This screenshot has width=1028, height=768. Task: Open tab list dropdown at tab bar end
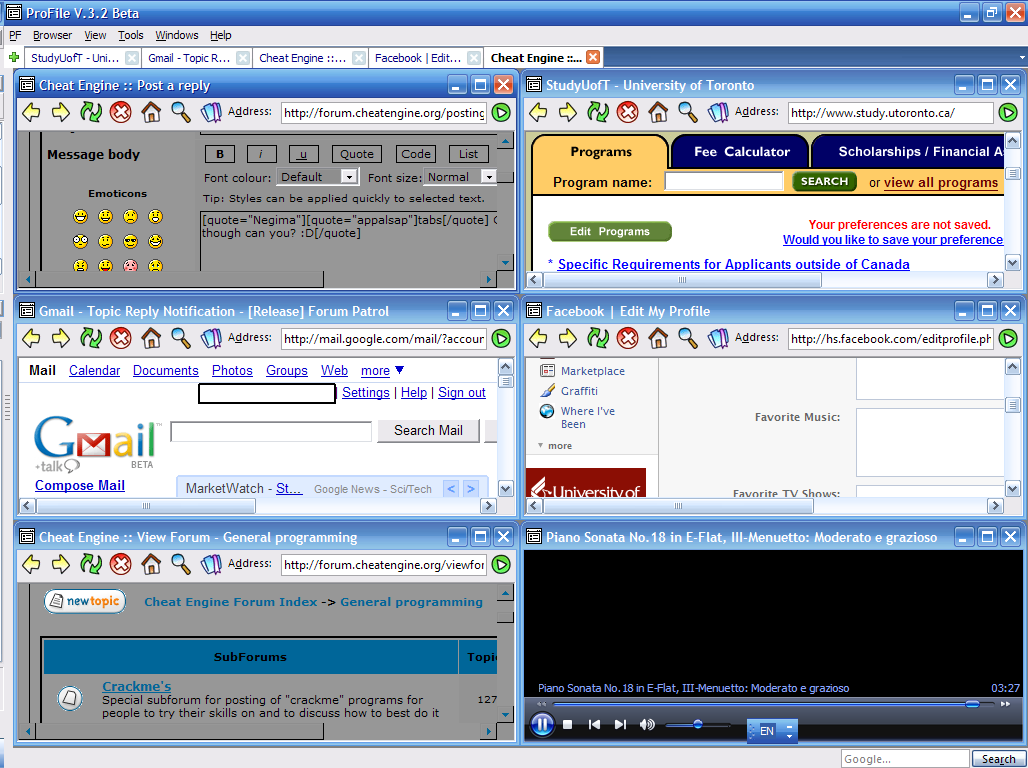tap(1022, 58)
